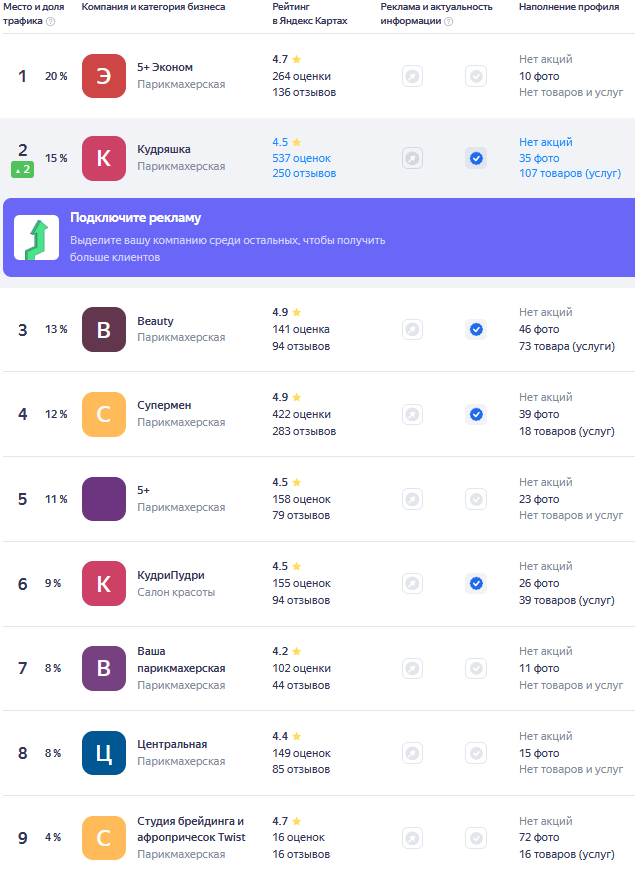The height and width of the screenshot is (872, 635).
Task: Open the 5+ Эконом company logo
Action: 104,76
